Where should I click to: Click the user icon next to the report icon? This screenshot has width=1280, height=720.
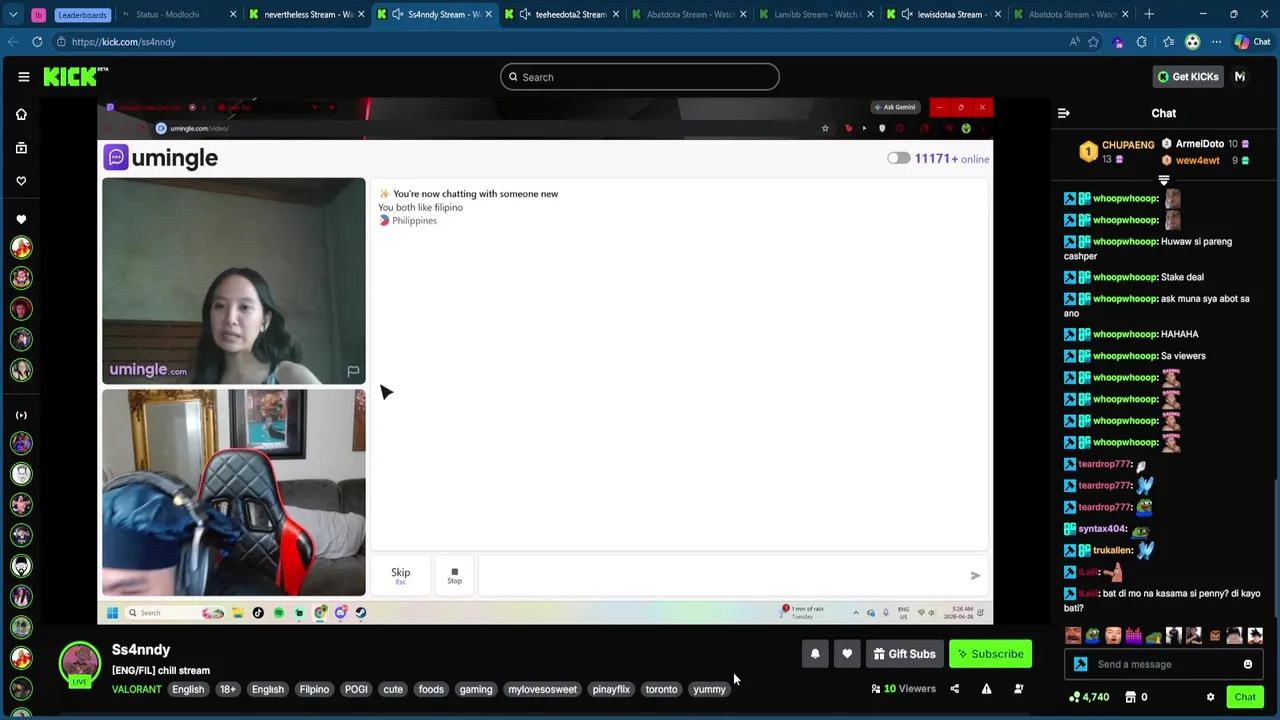[1018, 689]
